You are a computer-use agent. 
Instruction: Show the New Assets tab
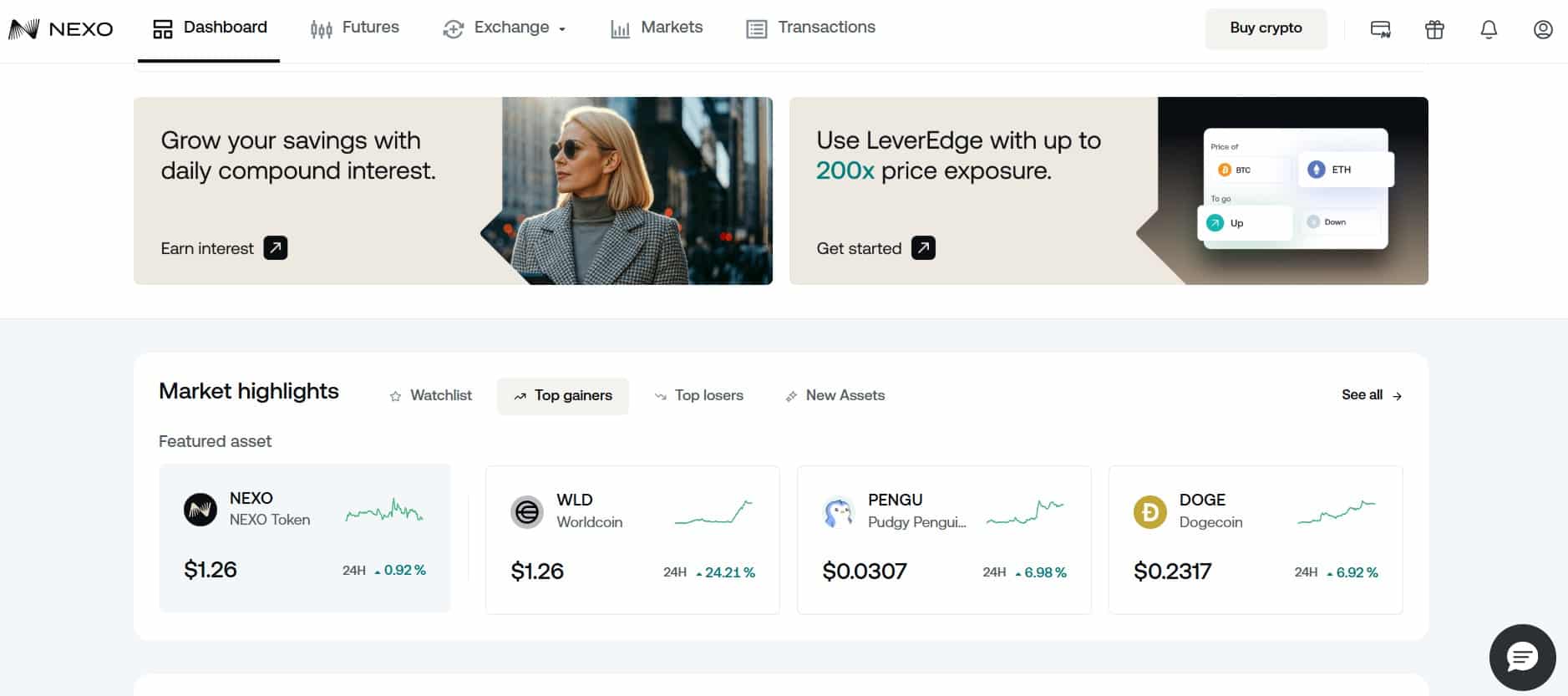point(835,395)
